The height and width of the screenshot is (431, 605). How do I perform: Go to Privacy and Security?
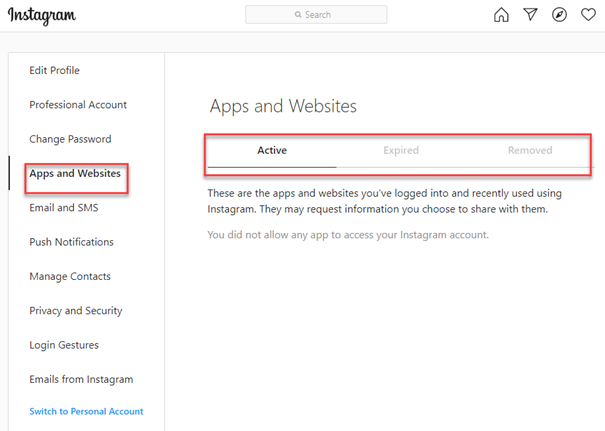pyautogui.click(x=76, y=311)
